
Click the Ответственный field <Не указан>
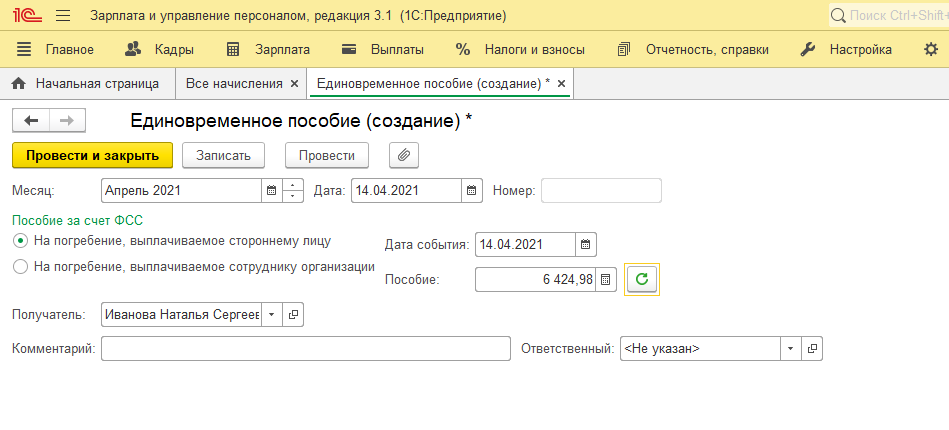[x=700, y=349]
